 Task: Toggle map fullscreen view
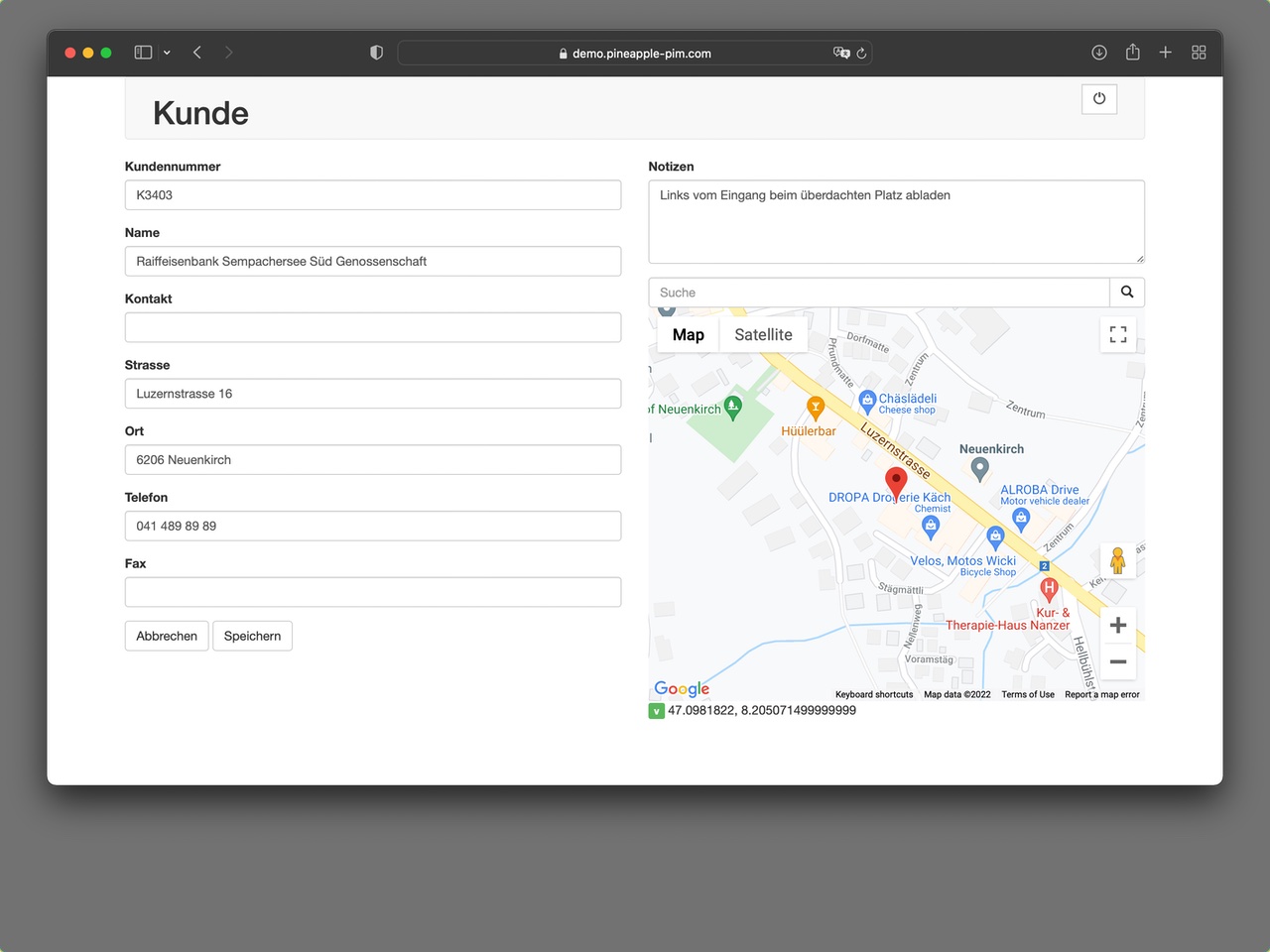click(x=1118, y=334)
